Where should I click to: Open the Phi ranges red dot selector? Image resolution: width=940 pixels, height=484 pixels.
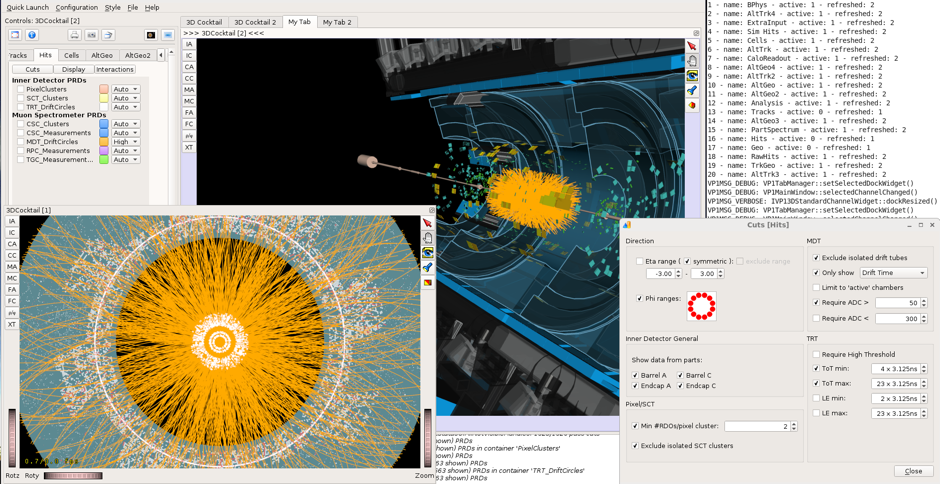pyautogui.click(x=701, y=306)
